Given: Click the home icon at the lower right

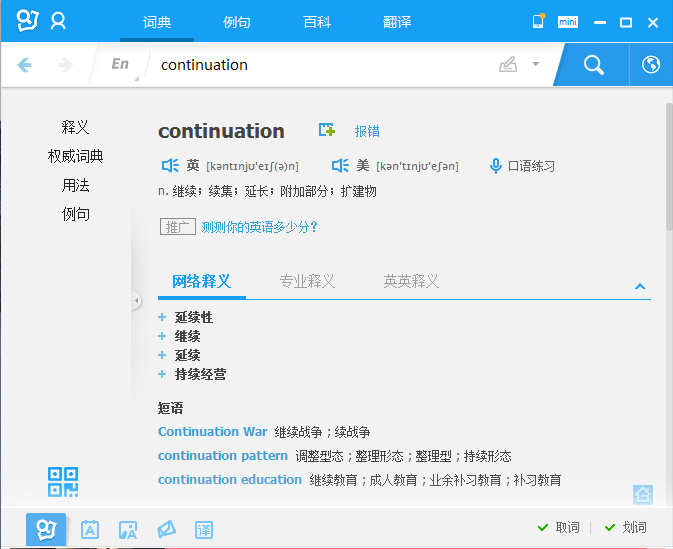Looking at the screenshot, I should (643, 494).
